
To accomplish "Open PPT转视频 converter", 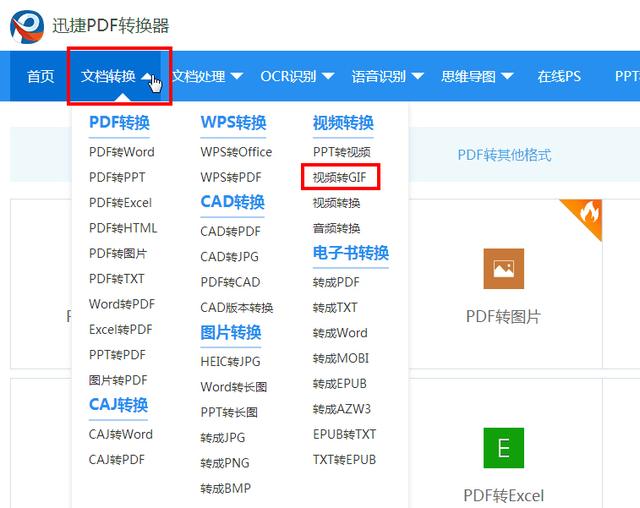I will 342,152.
